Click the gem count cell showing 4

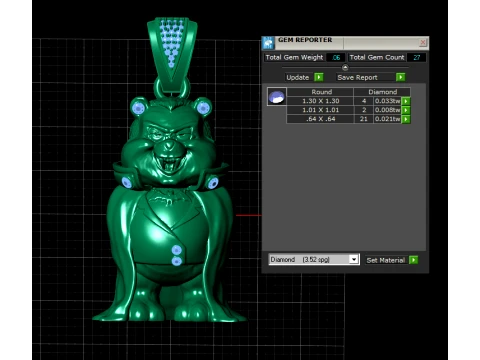tap(364, 101)
